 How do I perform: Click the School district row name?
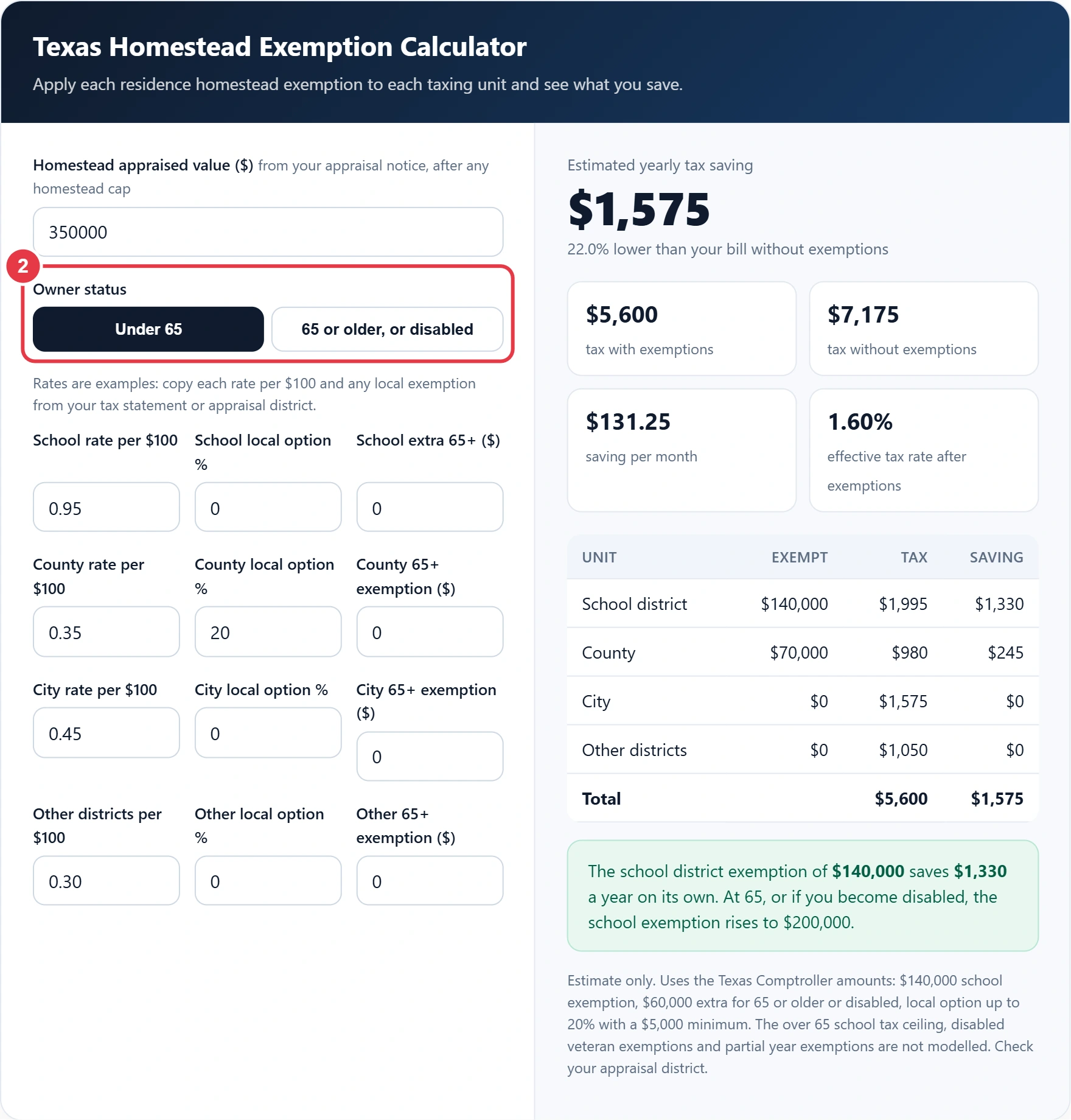[x=634, y=604]
